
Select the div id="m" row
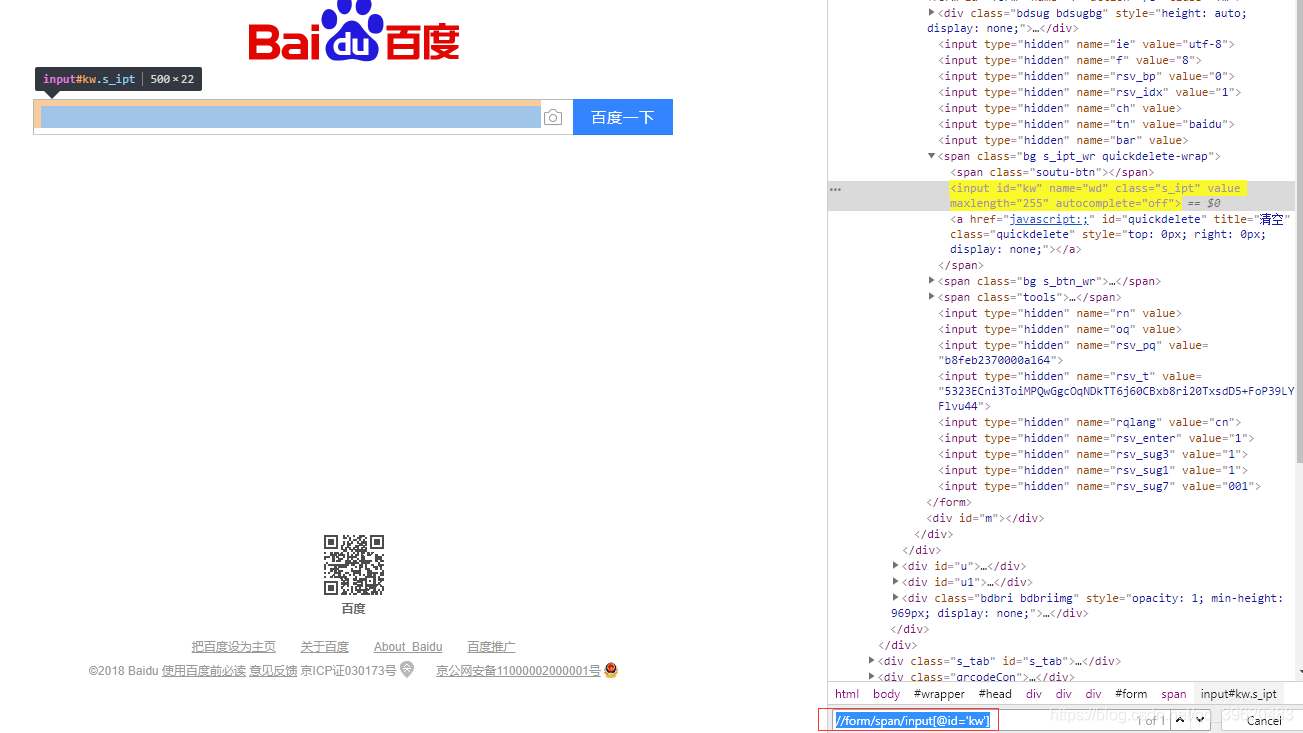coord(986,518)
